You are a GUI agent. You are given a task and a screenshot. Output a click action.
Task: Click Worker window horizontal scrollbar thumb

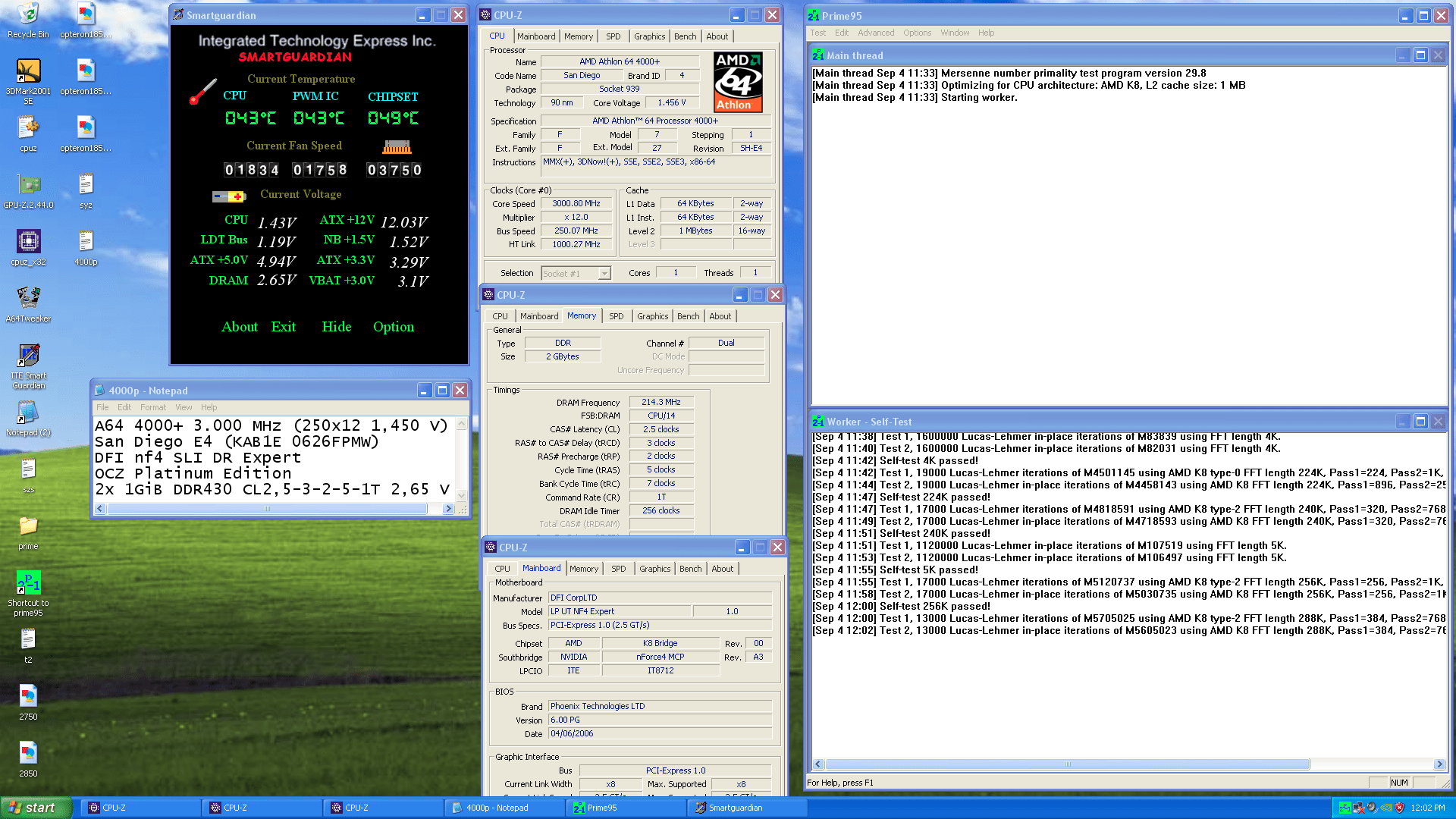1068,764
